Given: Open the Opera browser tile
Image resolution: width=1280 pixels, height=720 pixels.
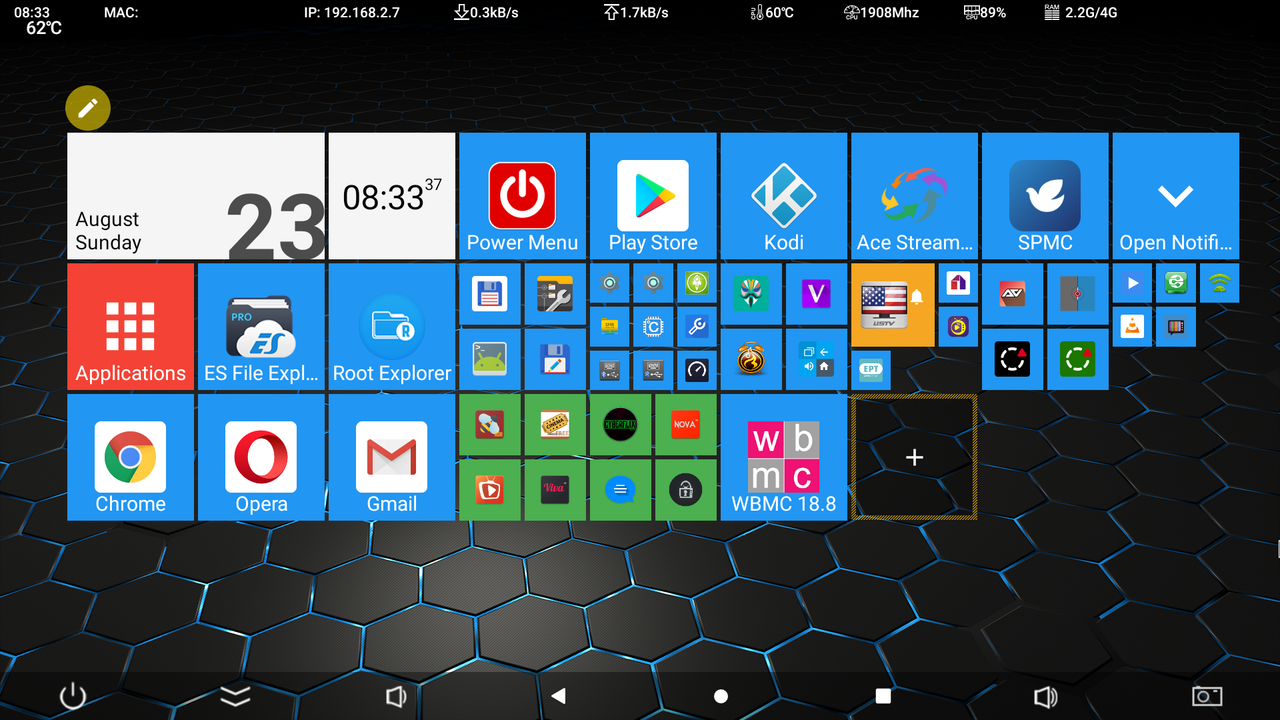Looking at the screenshot, I should click(x=261, y=457).
